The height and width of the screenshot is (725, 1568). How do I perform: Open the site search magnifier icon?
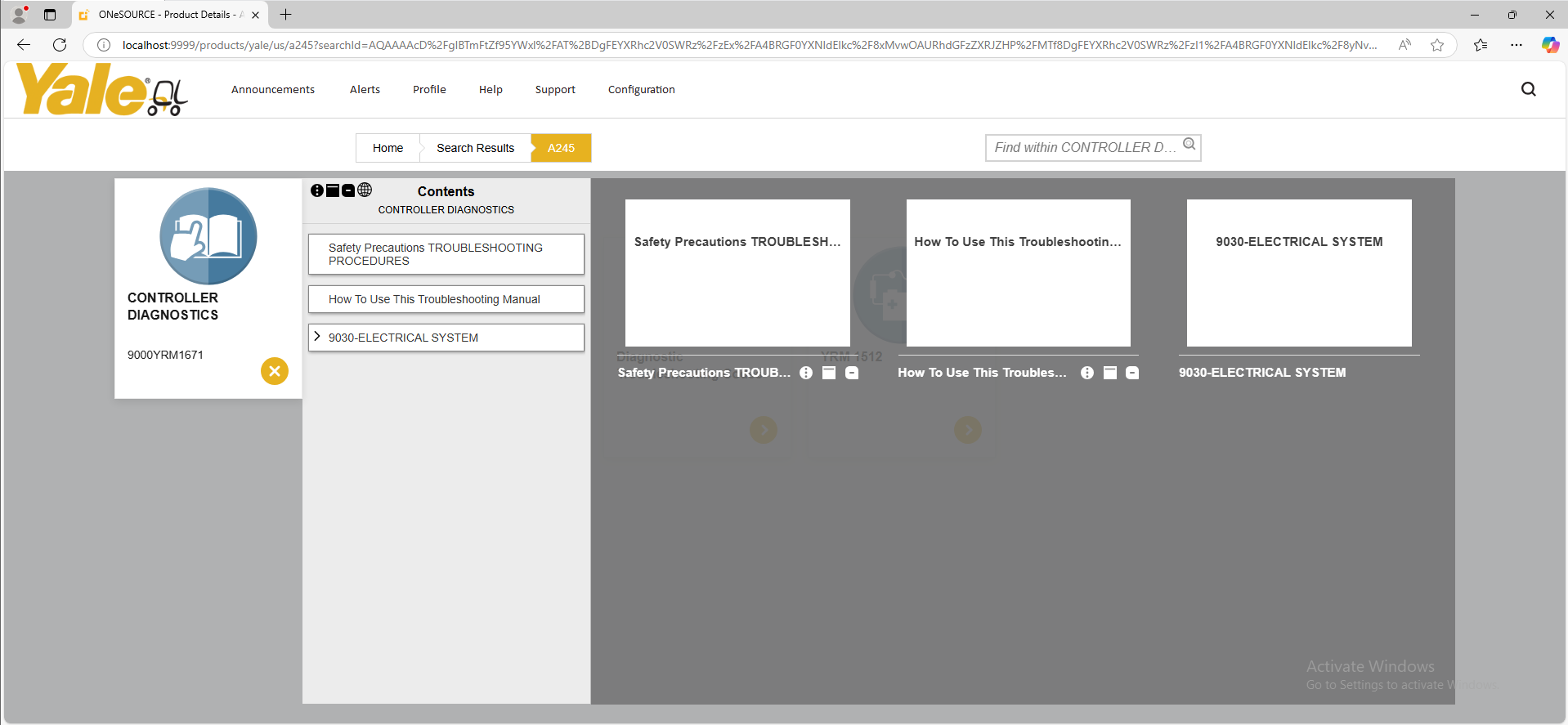(x=1528, y=89)
